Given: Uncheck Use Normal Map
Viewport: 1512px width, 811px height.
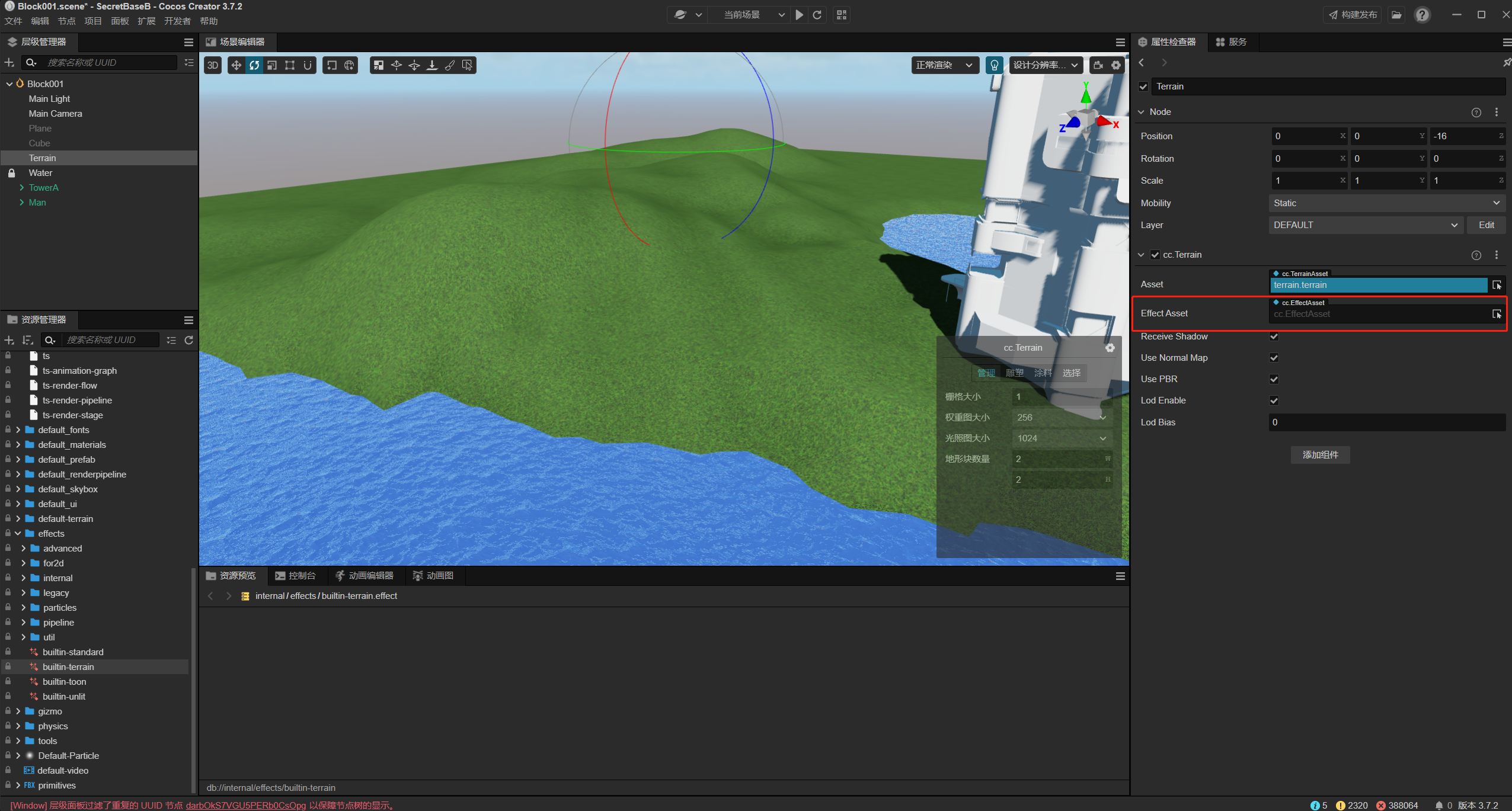Looking at the screenshot, I should tap(1274, 358).
